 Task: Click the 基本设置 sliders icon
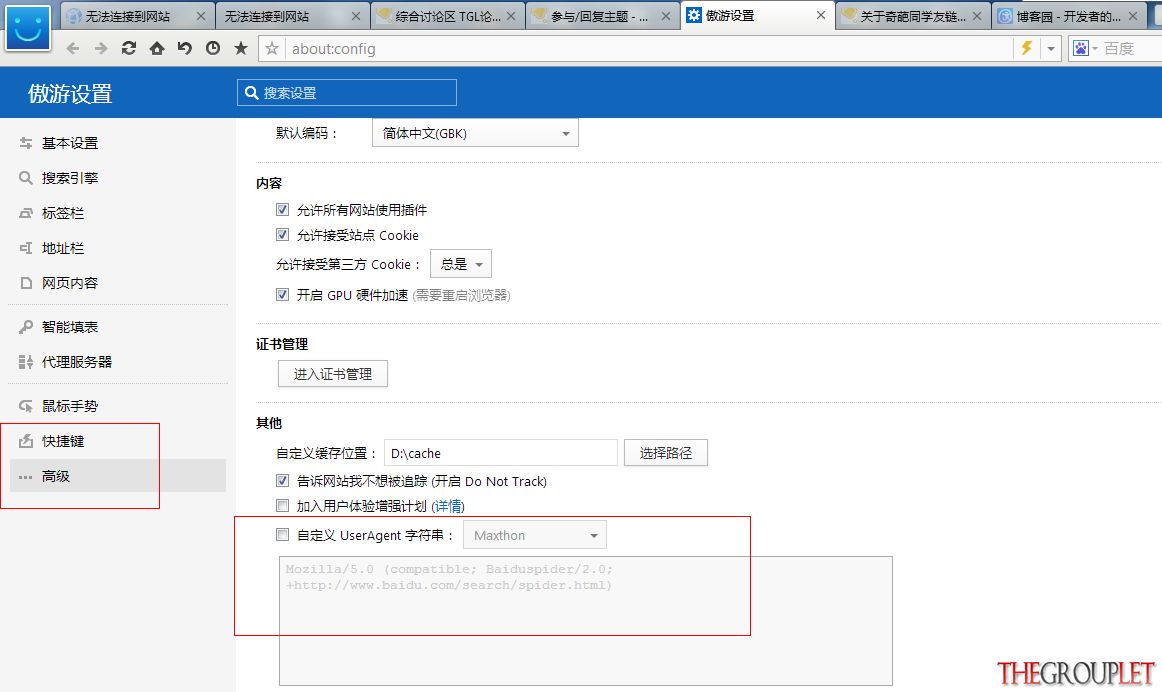pos(26,143)
